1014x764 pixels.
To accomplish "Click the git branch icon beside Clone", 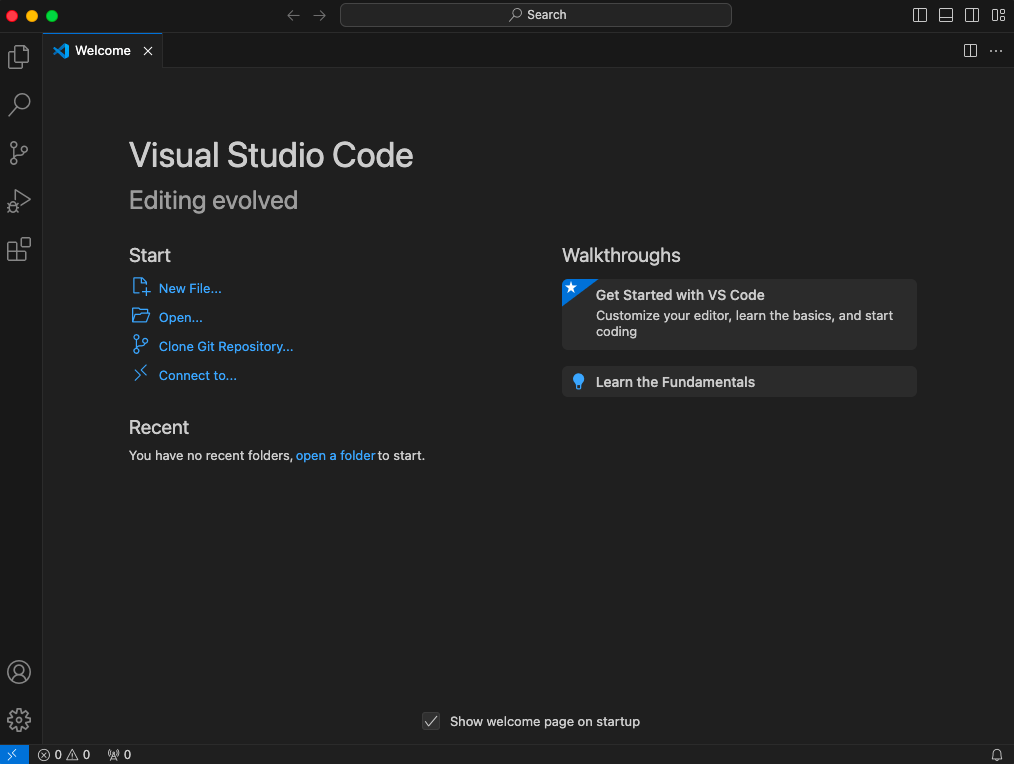I will pyautogui.click(x=140, y=344).
